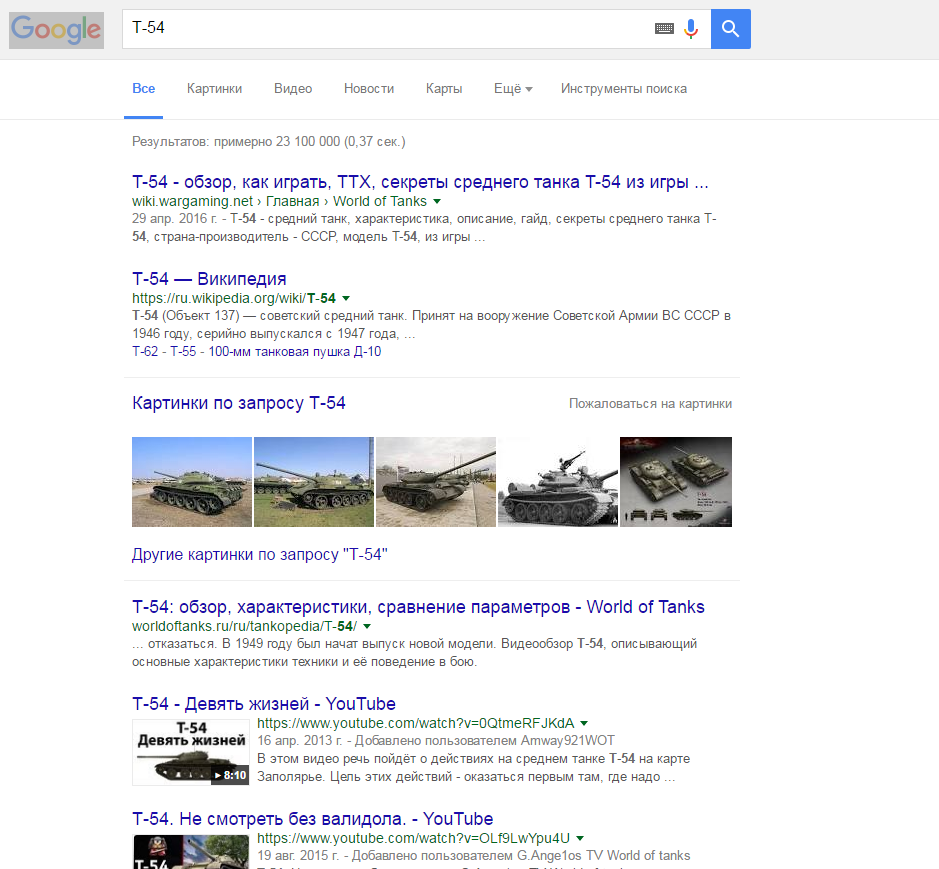939x869 pixels.
Task: Click the worldoftanks.ru/ru/tankopedia/T-54/ URL text
Action: [x=244, y=626]
